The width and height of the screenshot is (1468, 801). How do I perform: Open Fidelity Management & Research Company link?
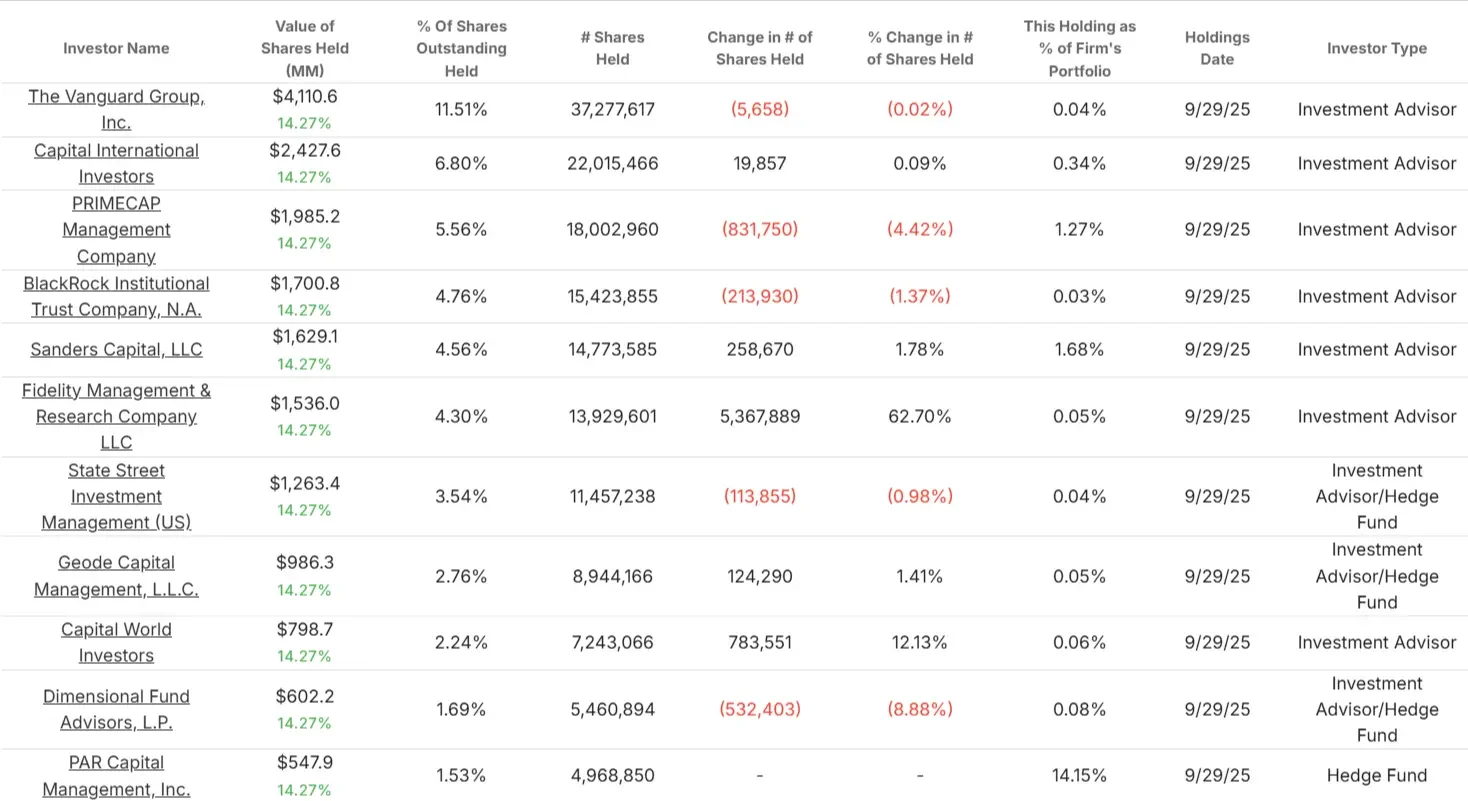pyautogui.click(x=116, y=416)
